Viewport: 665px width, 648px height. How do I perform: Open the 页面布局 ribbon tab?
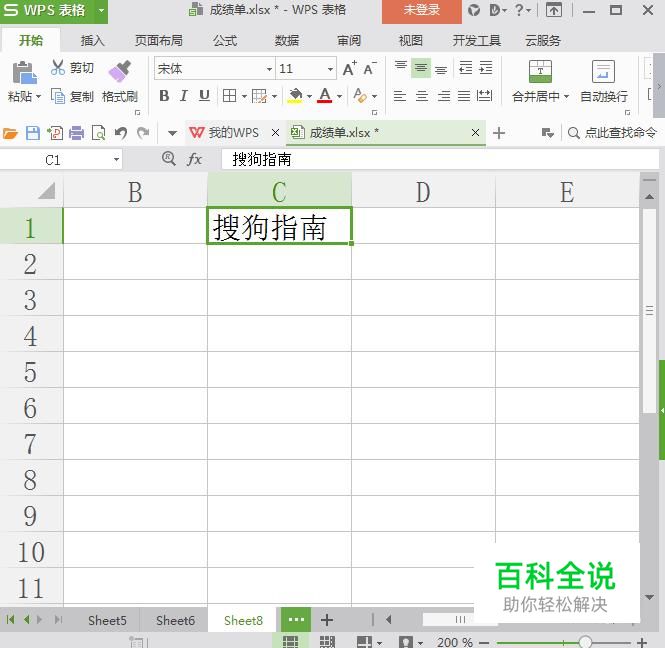click(x=159, y=41)
